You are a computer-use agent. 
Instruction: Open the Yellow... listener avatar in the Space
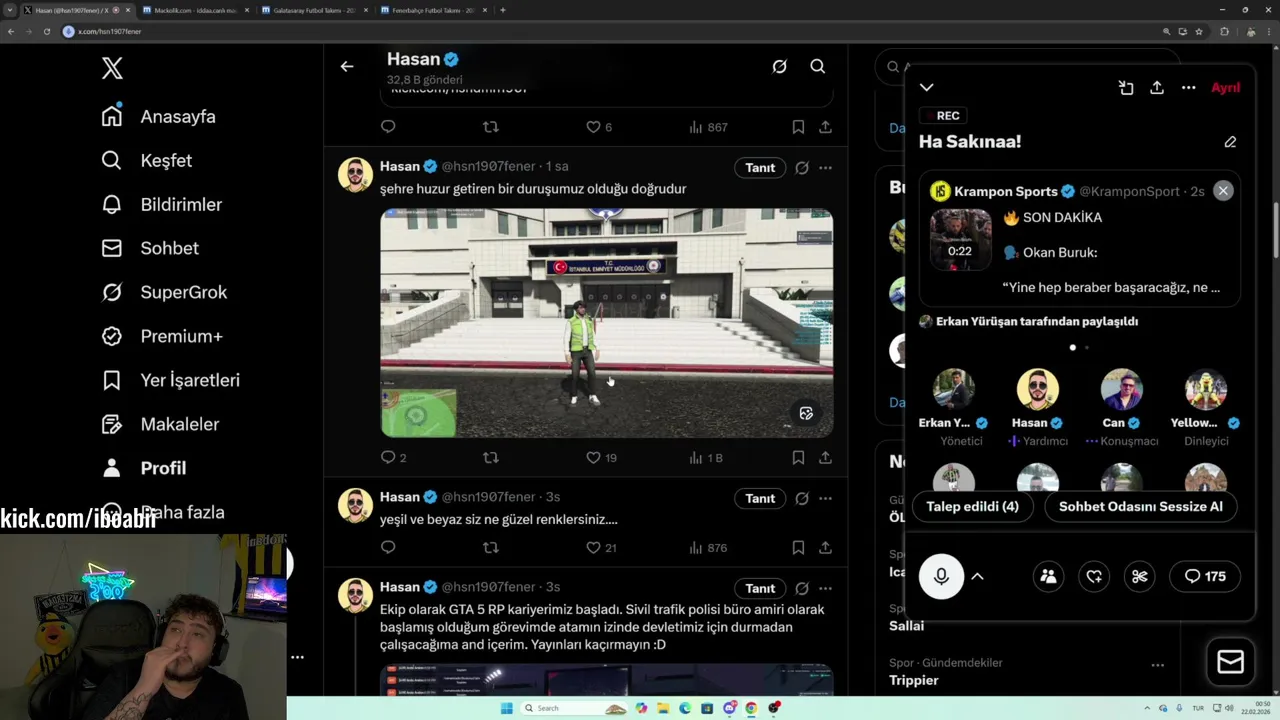point(1205,390)
